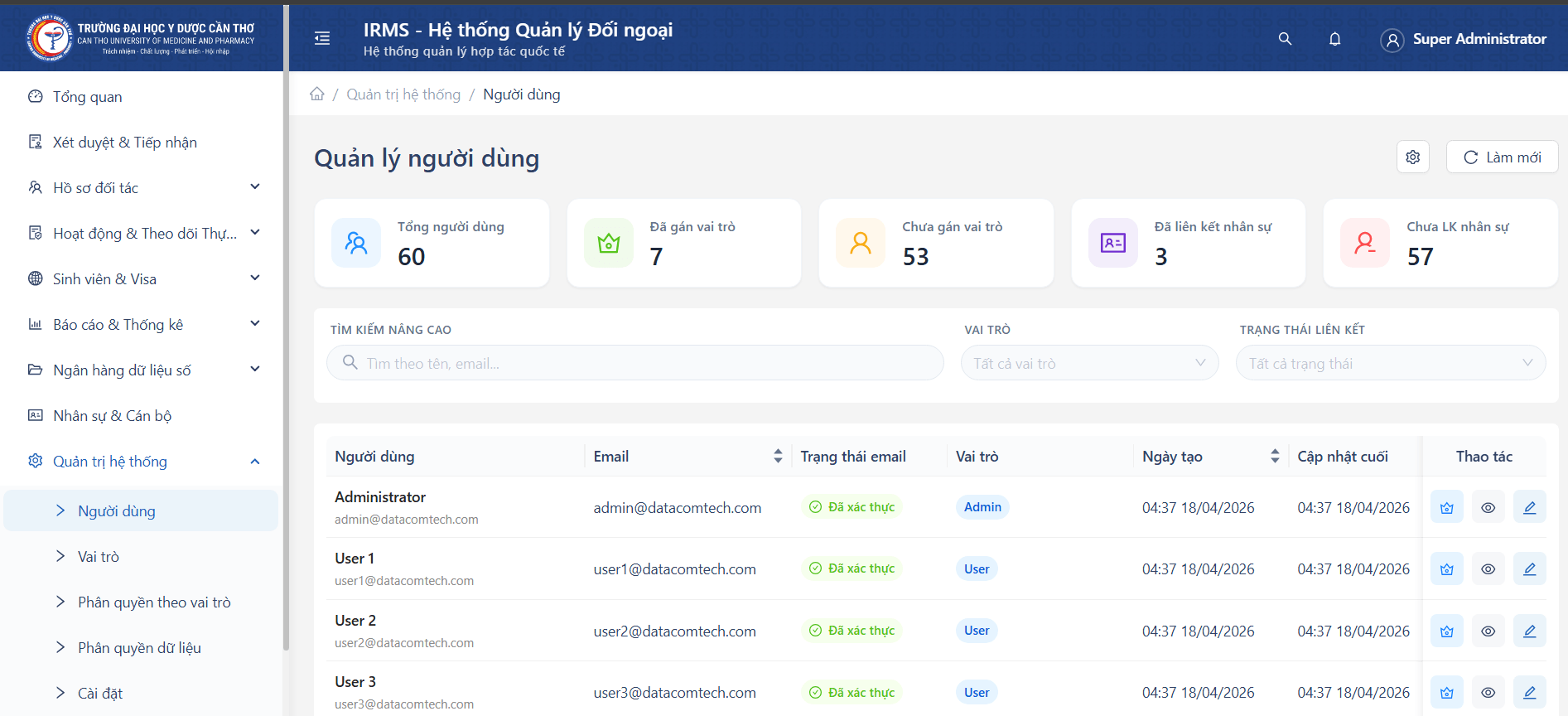Assign role using Administrator row crown icon

coord(1446,508)
